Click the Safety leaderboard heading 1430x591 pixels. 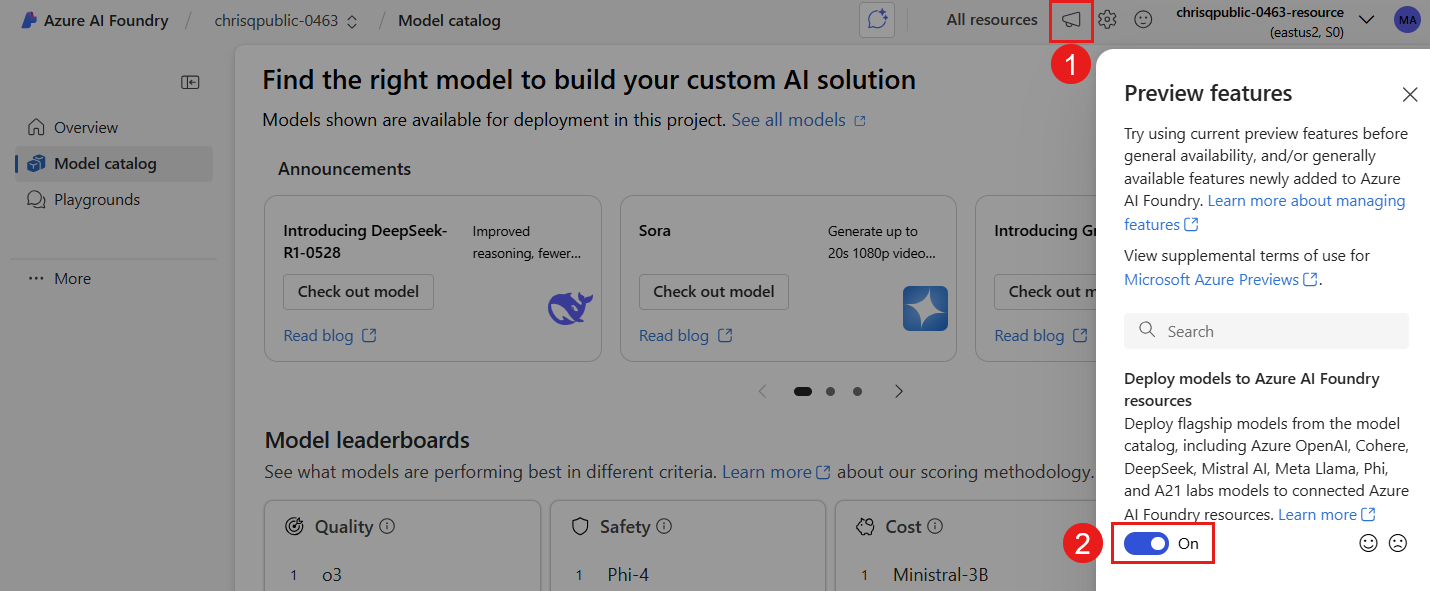pyautogui.click(x=625, y=526)
